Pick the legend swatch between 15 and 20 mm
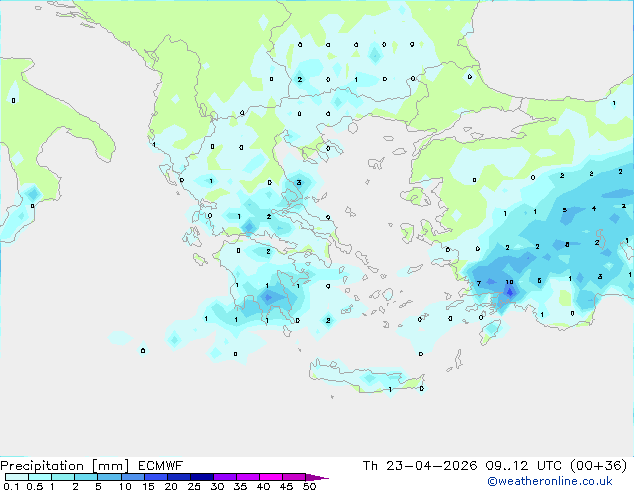 click(156, 477)
